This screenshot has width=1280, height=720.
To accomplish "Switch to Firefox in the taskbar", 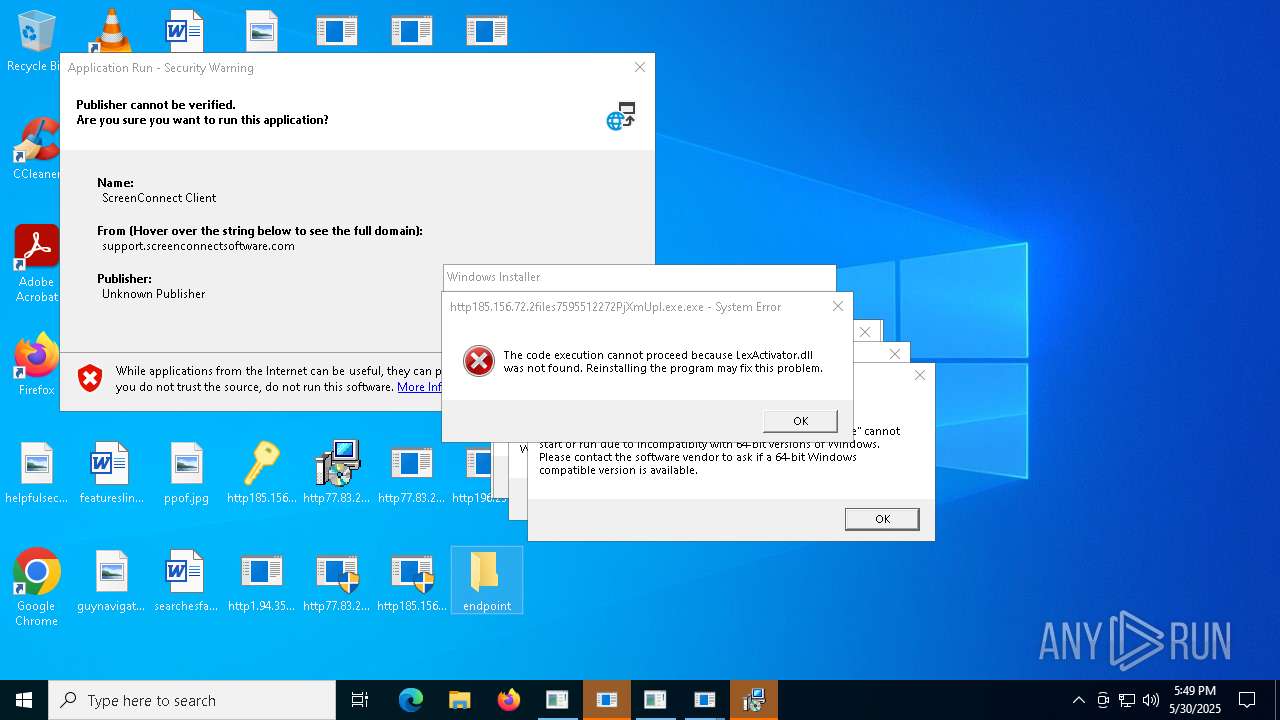I will [x=508, y=700].
